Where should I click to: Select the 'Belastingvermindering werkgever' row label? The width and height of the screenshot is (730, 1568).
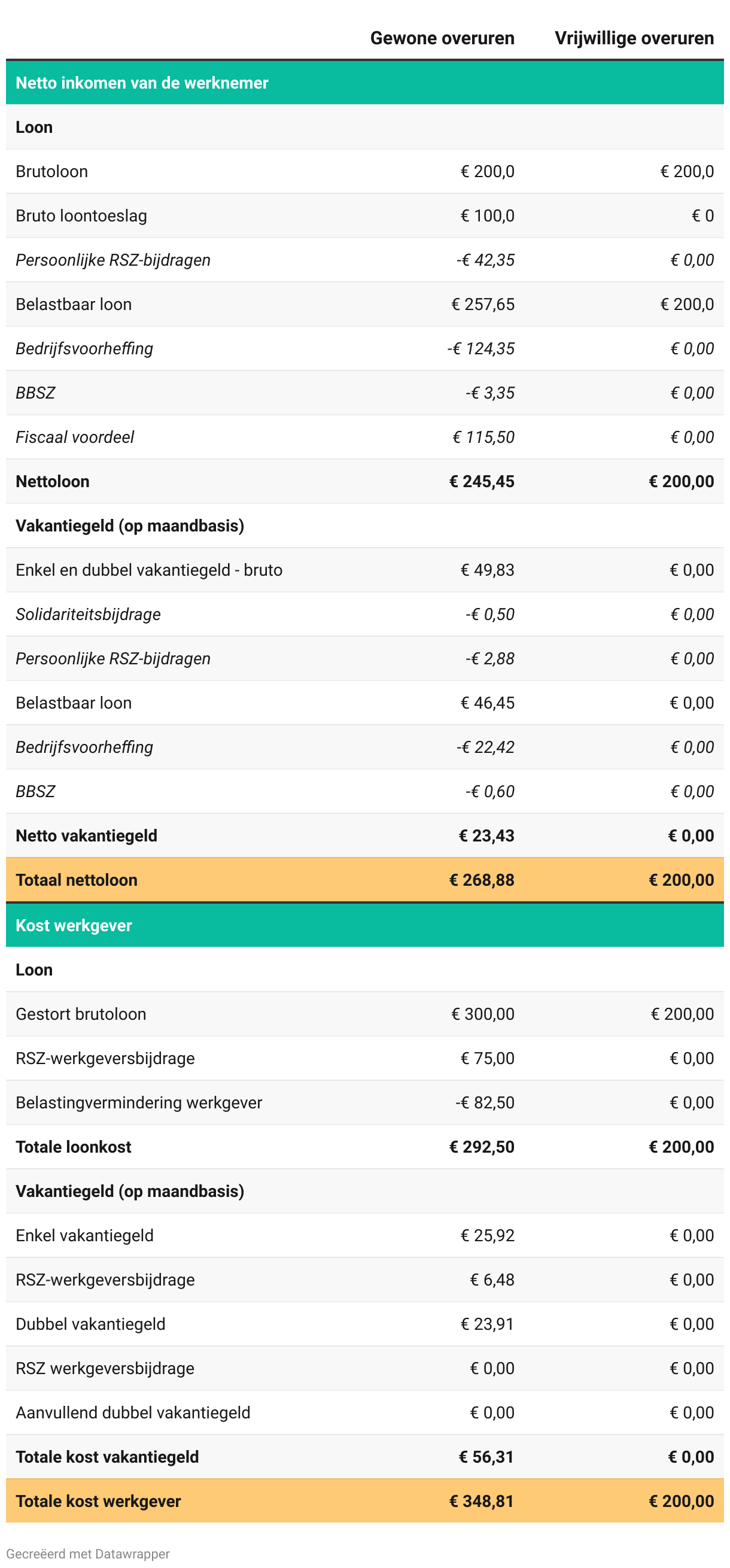(x=139, y=1102)
